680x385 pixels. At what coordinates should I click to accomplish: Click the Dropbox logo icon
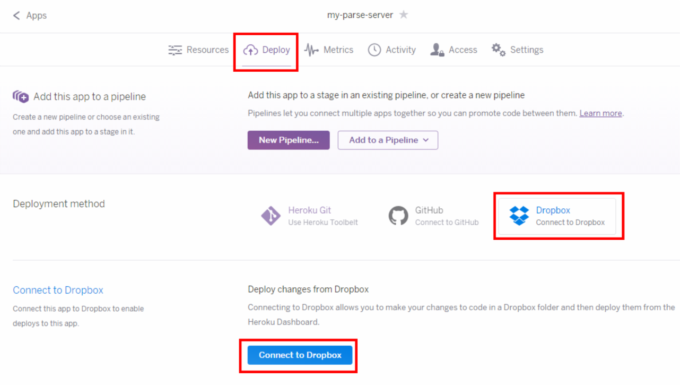point(519,215)
